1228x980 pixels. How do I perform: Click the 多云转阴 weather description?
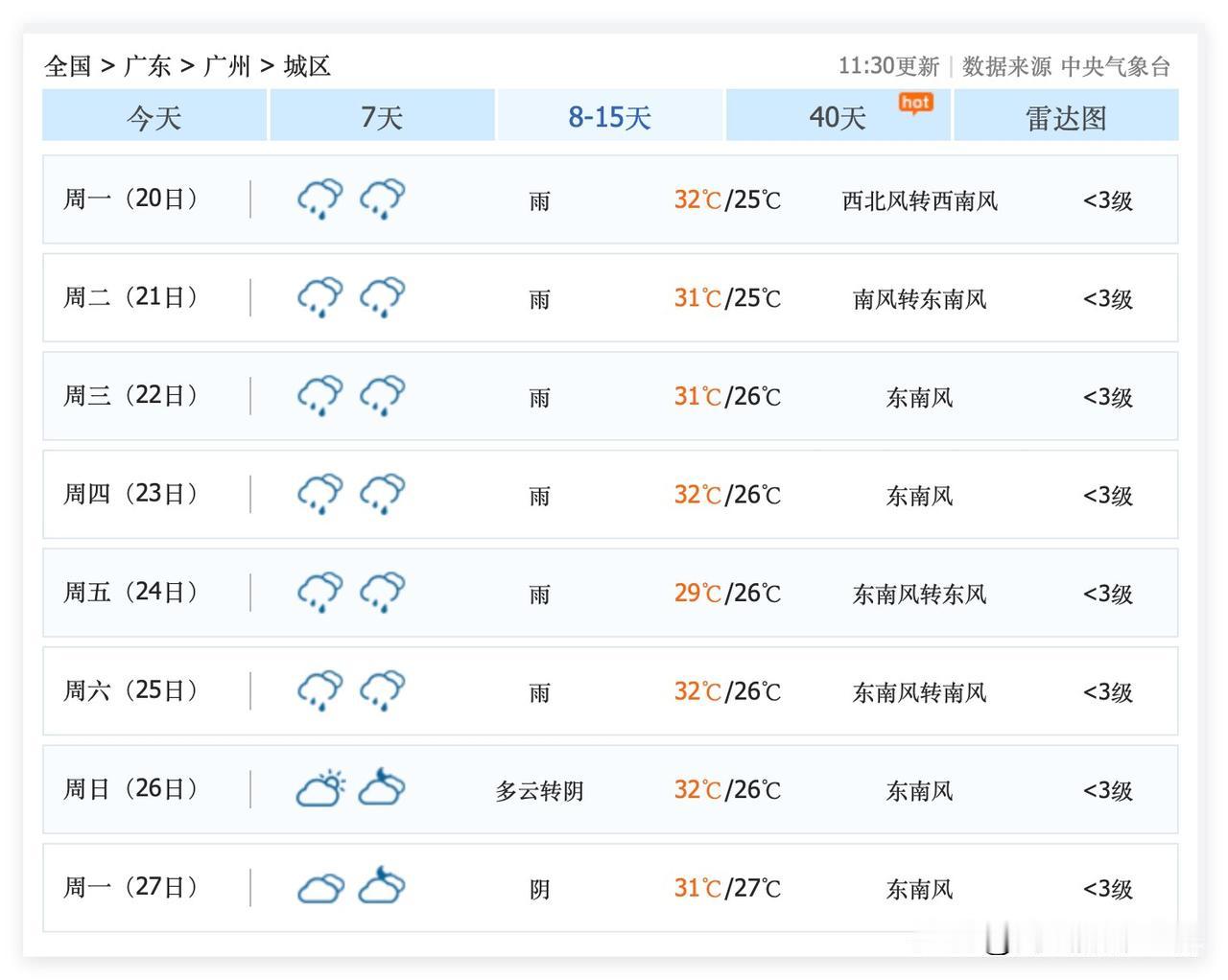point(539,791)
